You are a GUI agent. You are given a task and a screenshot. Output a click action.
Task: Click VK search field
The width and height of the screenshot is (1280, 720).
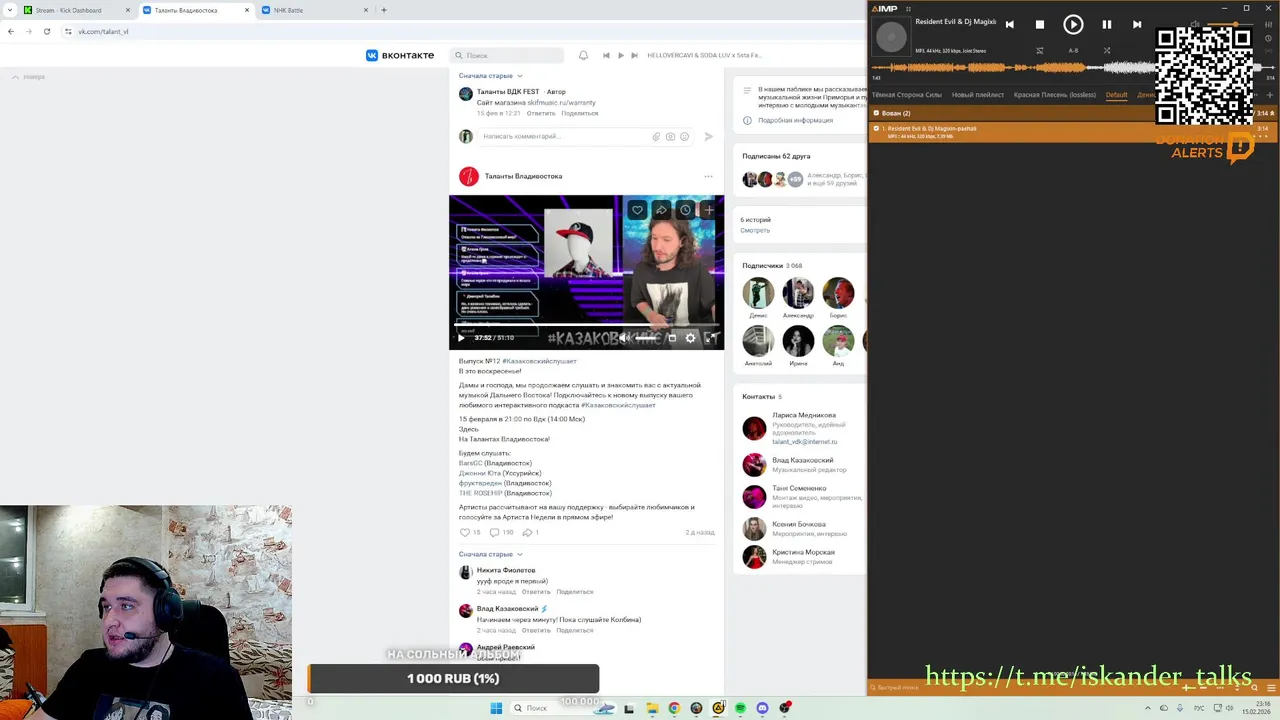pos(507,55)
